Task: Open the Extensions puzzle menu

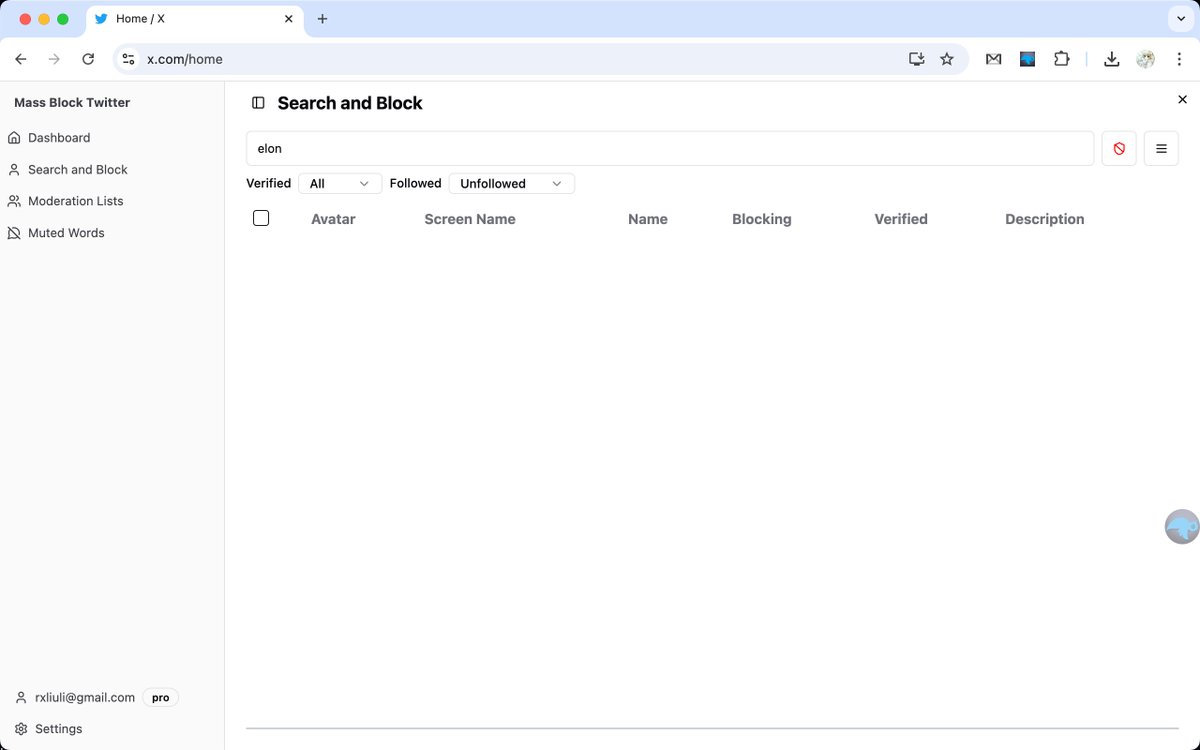Action: 1062,59
